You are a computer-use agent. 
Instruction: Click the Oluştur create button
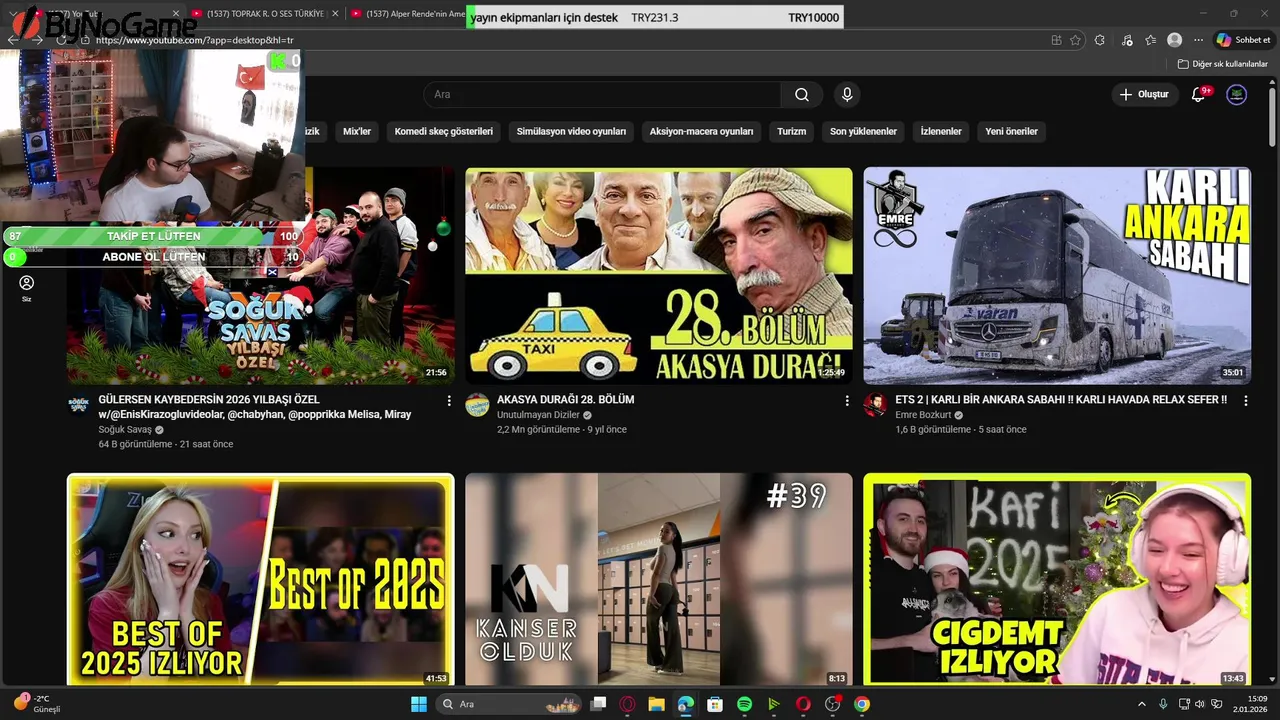[x=1144, y=94]
